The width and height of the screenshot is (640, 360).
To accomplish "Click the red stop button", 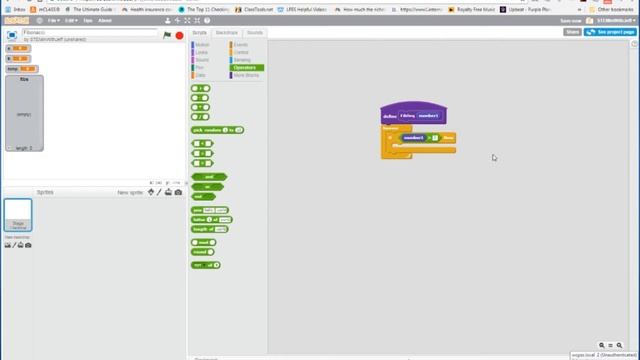I will (179, 36).
